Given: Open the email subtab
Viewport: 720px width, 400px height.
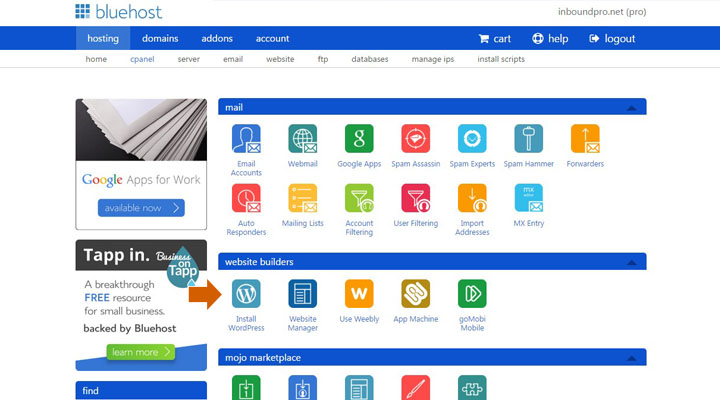Looking at the screenshot, I should coord(233,59).
